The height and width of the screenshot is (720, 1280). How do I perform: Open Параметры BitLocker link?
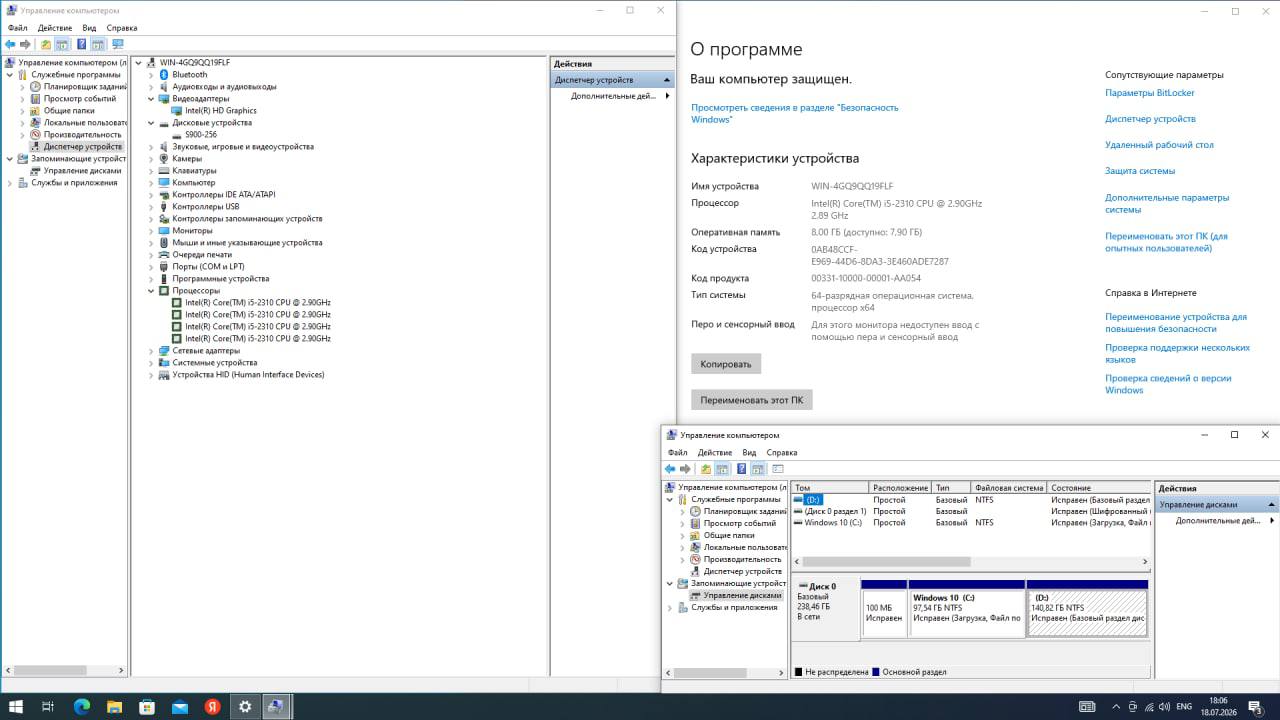(1150, 93)
